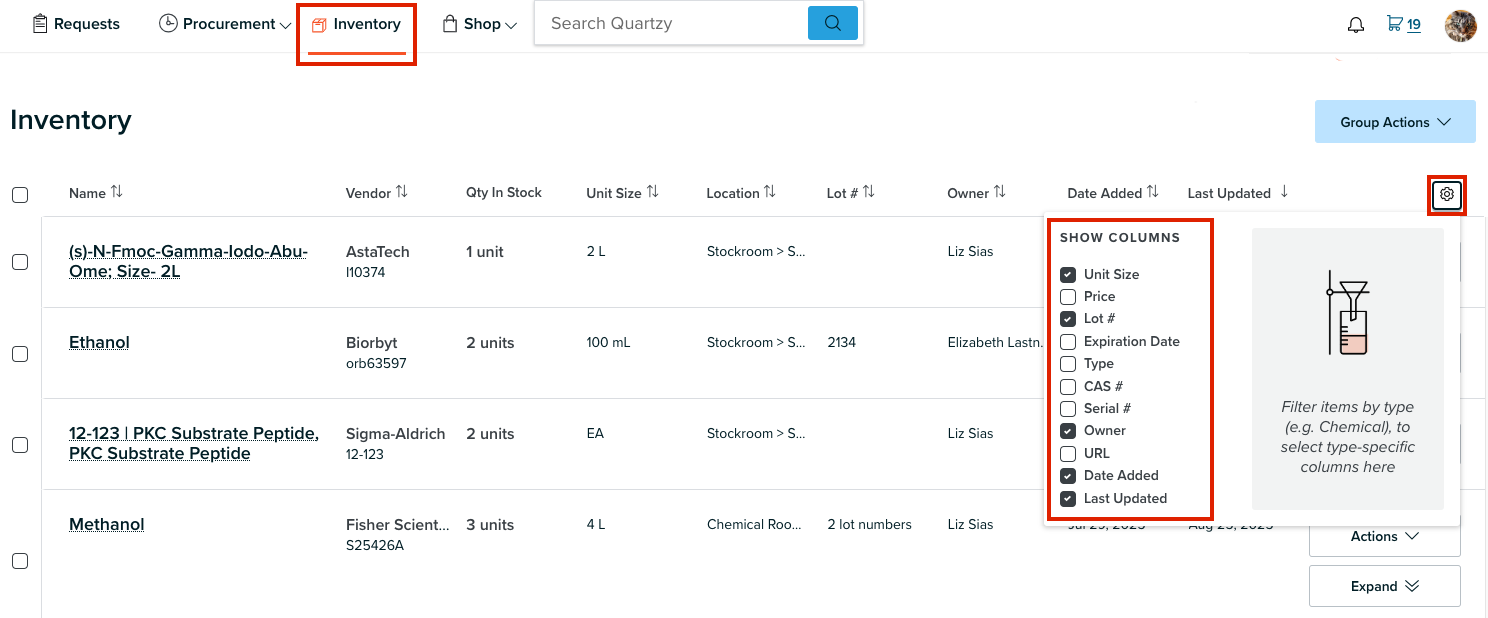
Task: Uncheck the Last Updated column checkbox
Action: click(1068, 499)
